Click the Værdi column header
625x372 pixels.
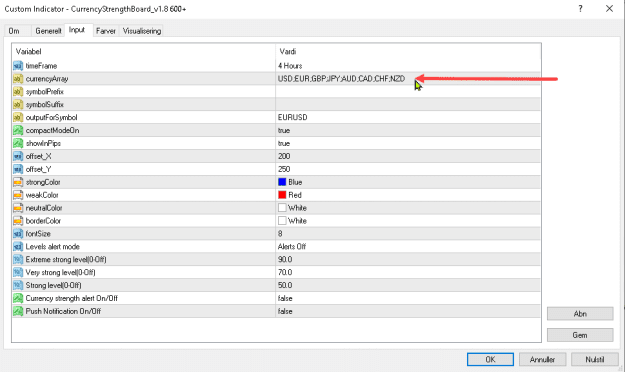(x=408, y=51)
